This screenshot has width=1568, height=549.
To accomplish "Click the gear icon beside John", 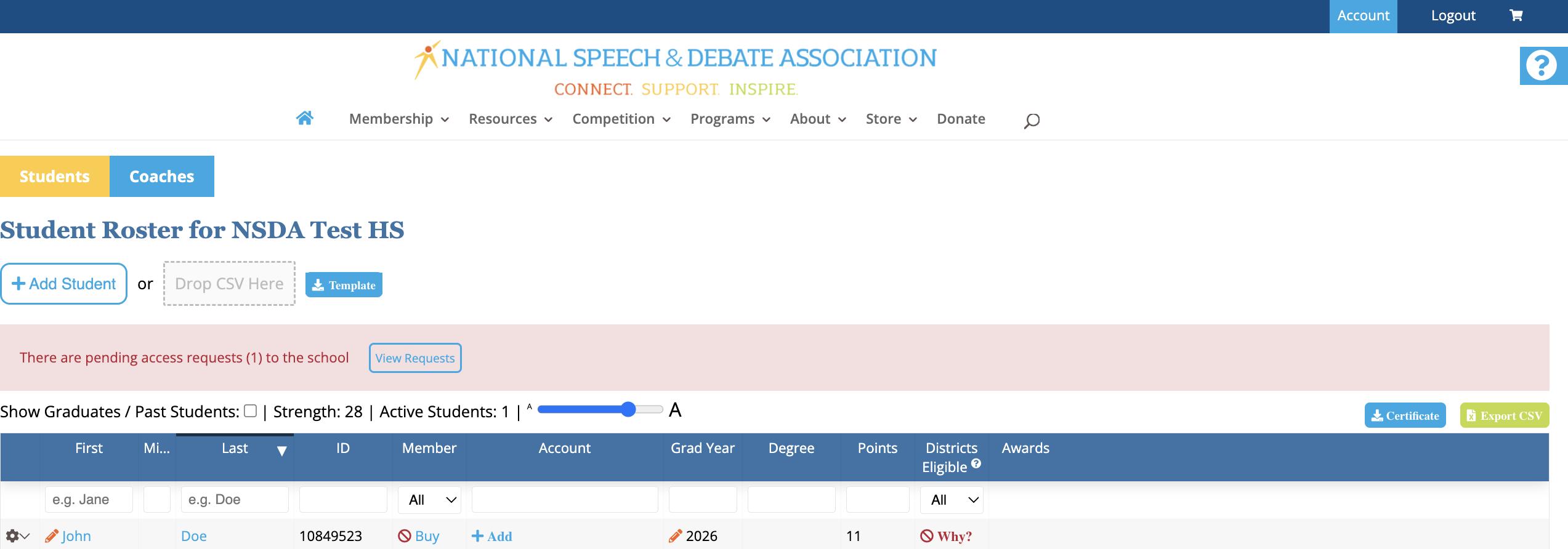I will point(13,536).
